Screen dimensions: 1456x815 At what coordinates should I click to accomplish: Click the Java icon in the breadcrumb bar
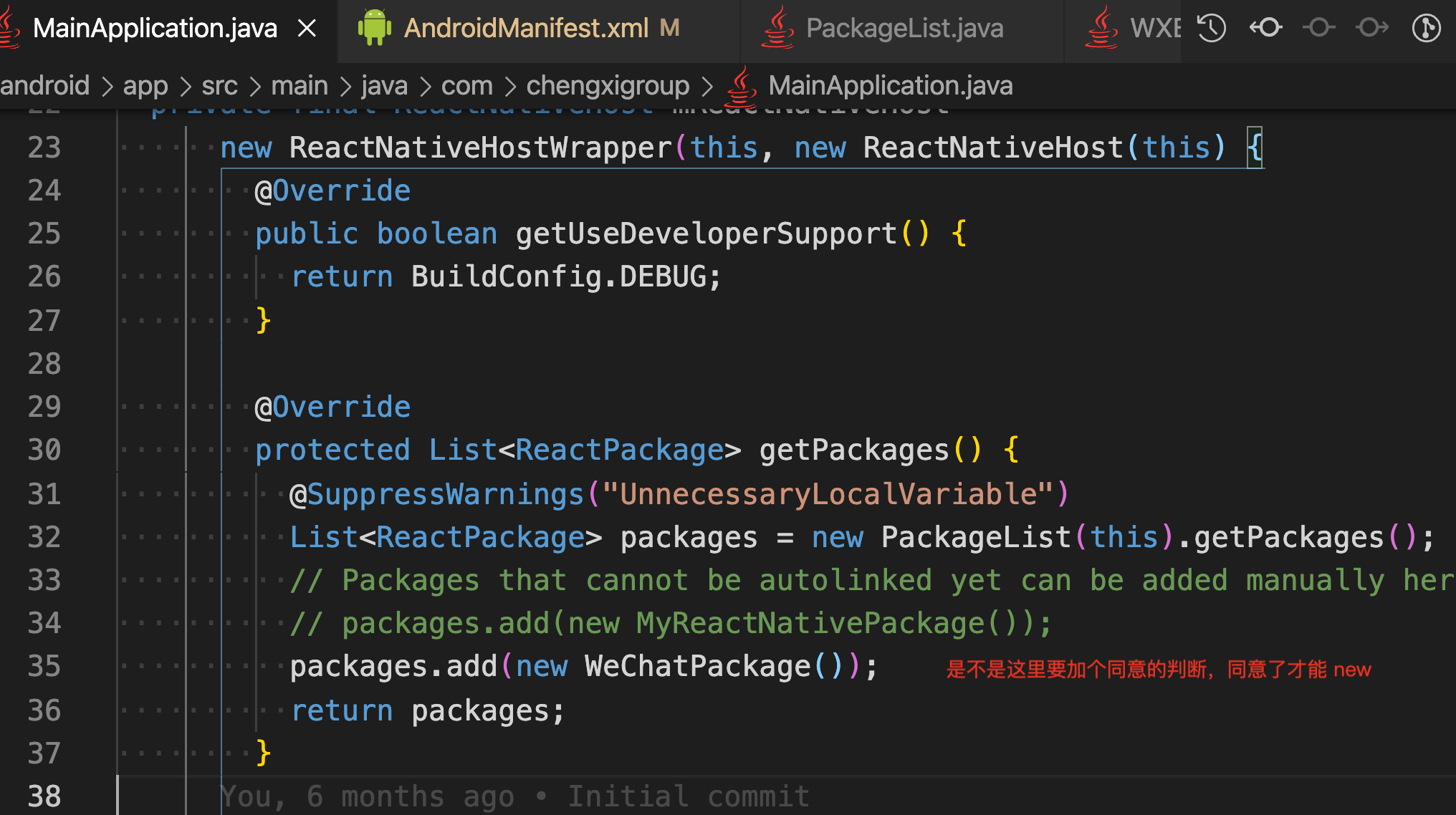(741, 86)
